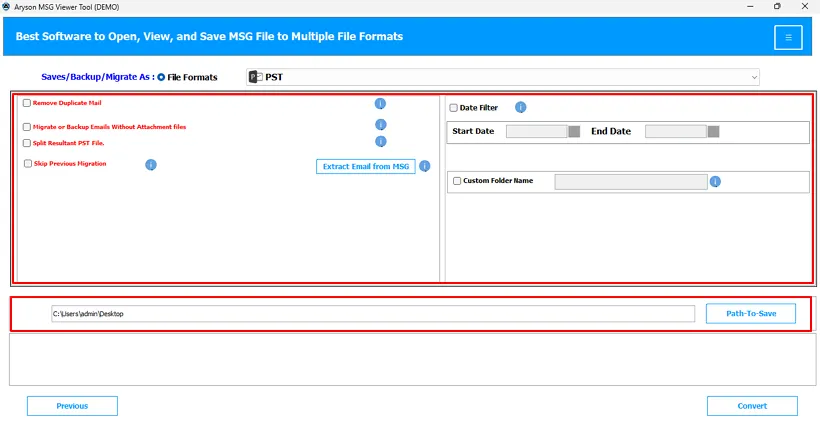820x432 pixels.
Task: Check the Custom Folder Name checkbox
Action: coord(457,181)
